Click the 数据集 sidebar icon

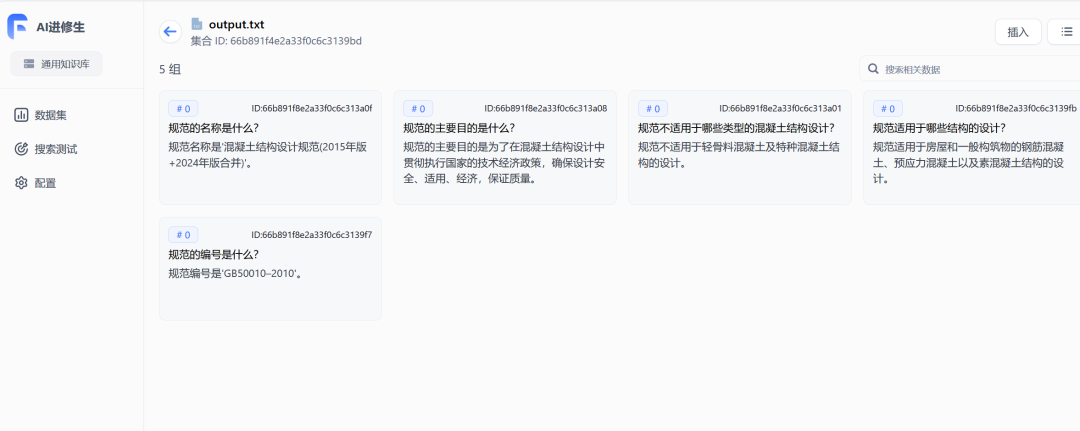(x=21, y=115)
